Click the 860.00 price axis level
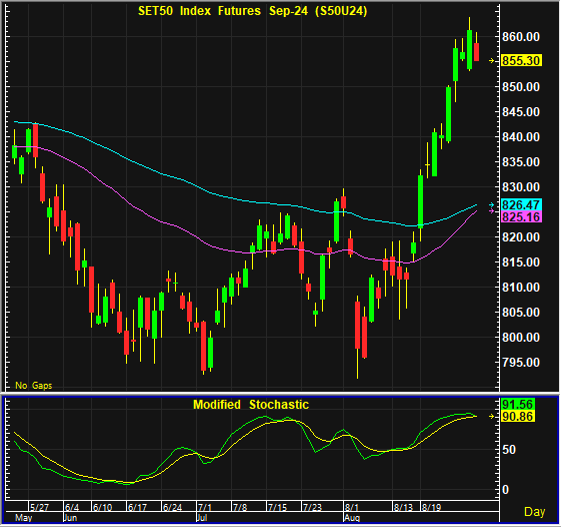Viewport: 561px width, 527px height. 521,36
